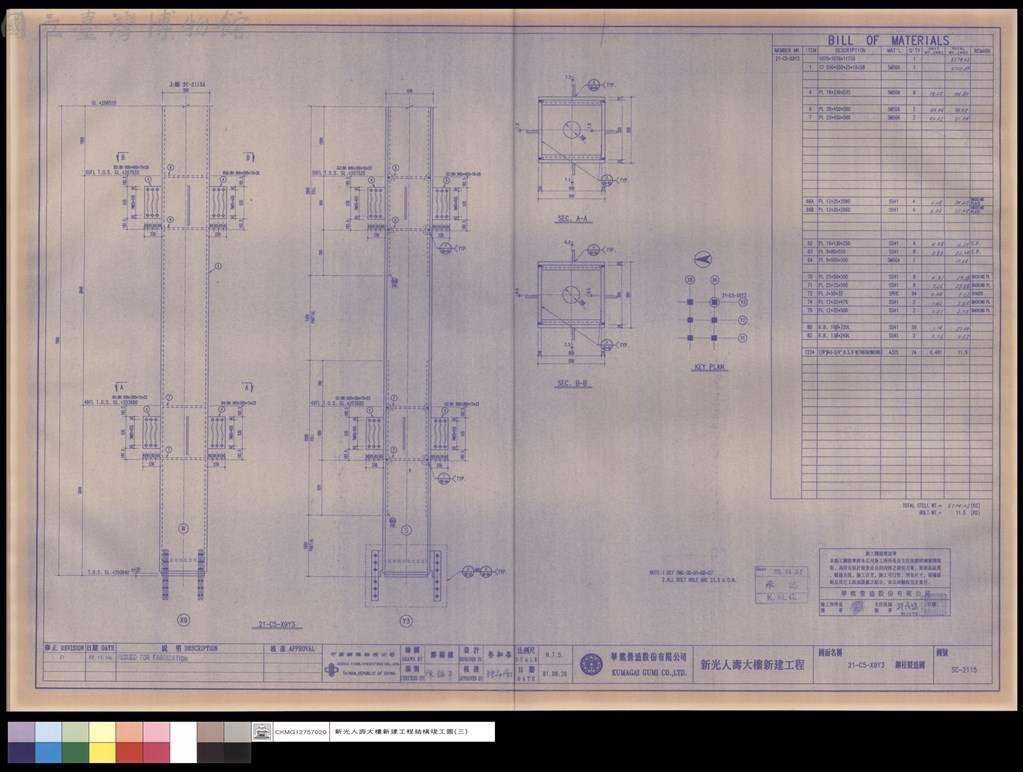
Task: Click the SEC. B-B label
Action: 572,384
